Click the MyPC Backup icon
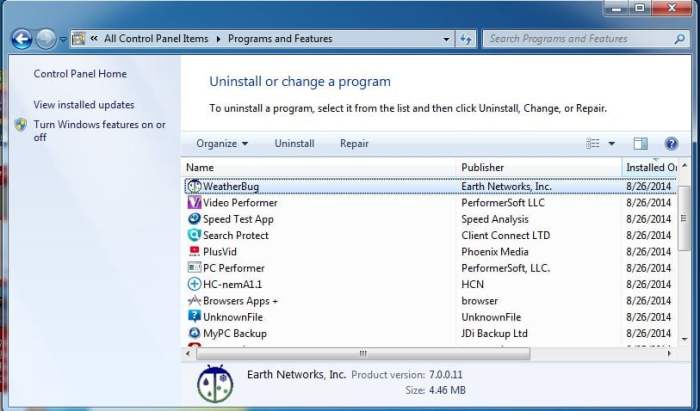700x411 pixels. pyautogui.click(x=194, y=333)
